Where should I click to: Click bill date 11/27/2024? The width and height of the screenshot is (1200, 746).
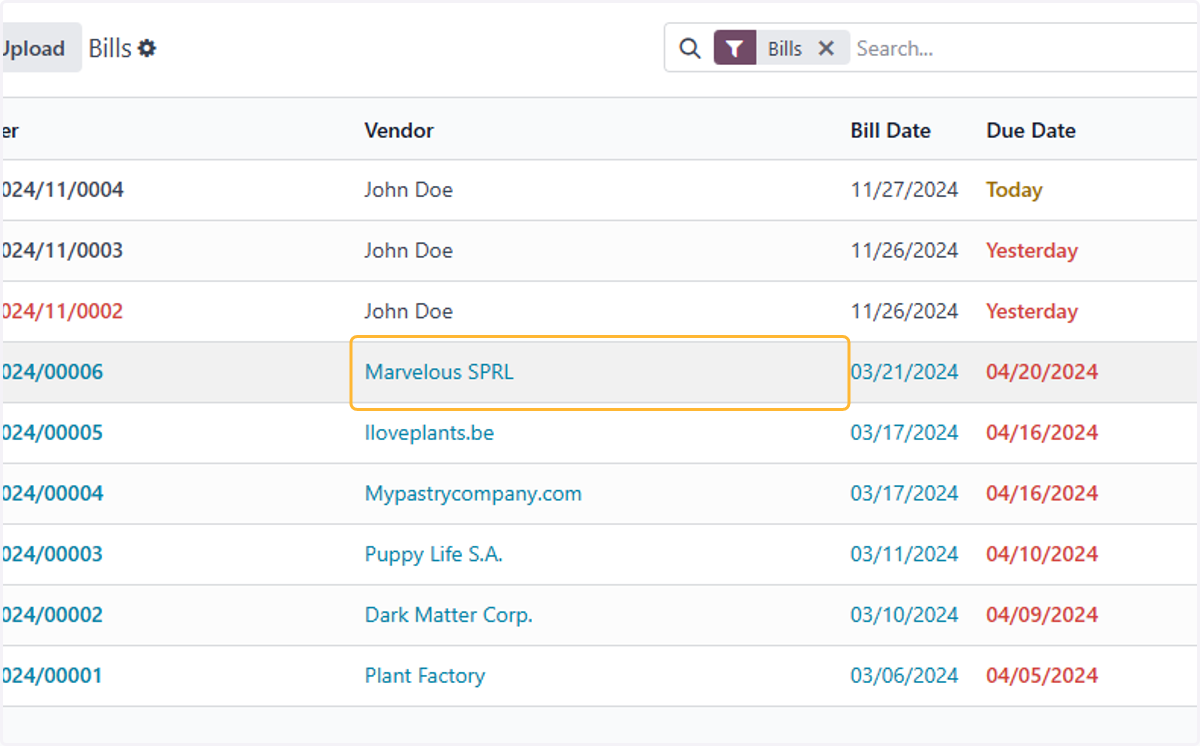click(904, 189)
